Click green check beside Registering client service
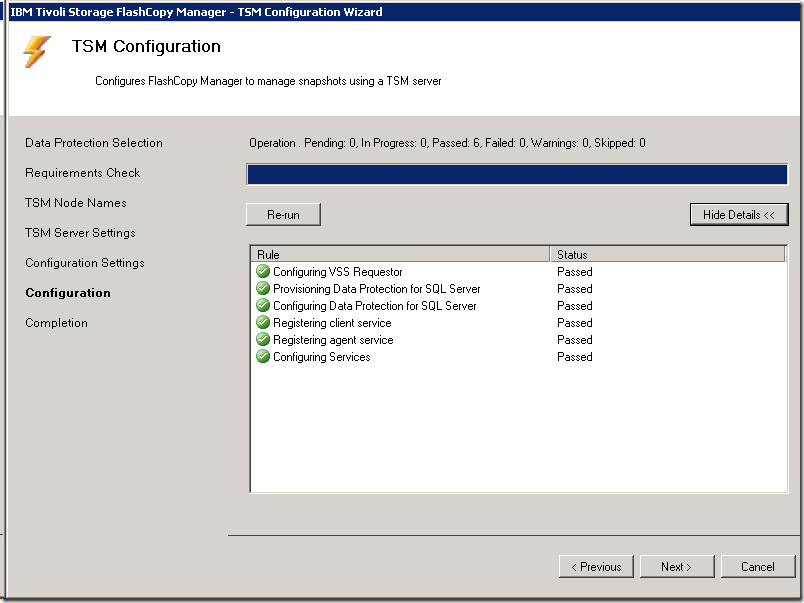The width and height of the screenshot is (804, 603). (x=263, y=323)
